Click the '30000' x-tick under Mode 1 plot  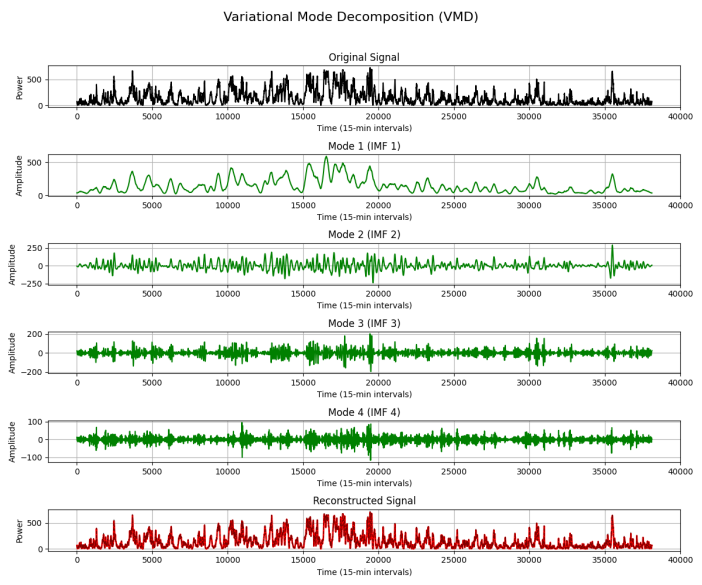pyautogui.click(x=530, y=205)
